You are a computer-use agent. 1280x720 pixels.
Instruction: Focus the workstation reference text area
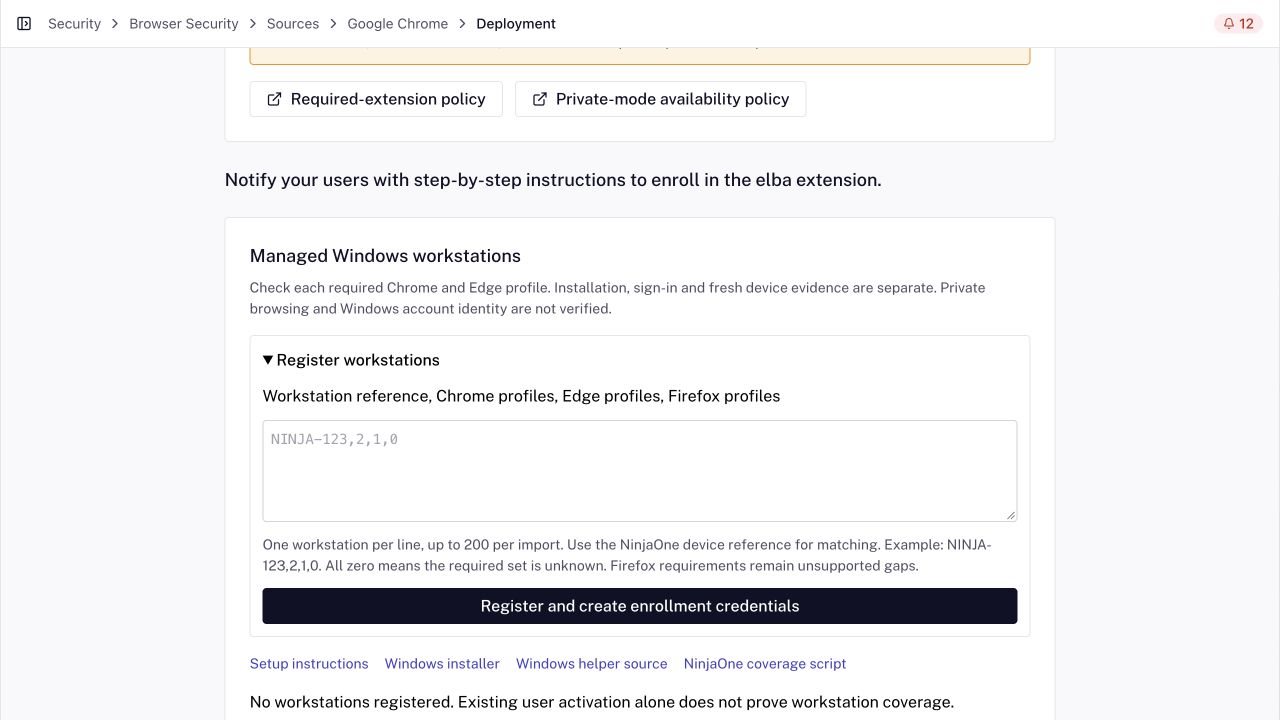[x=640, y=471]
